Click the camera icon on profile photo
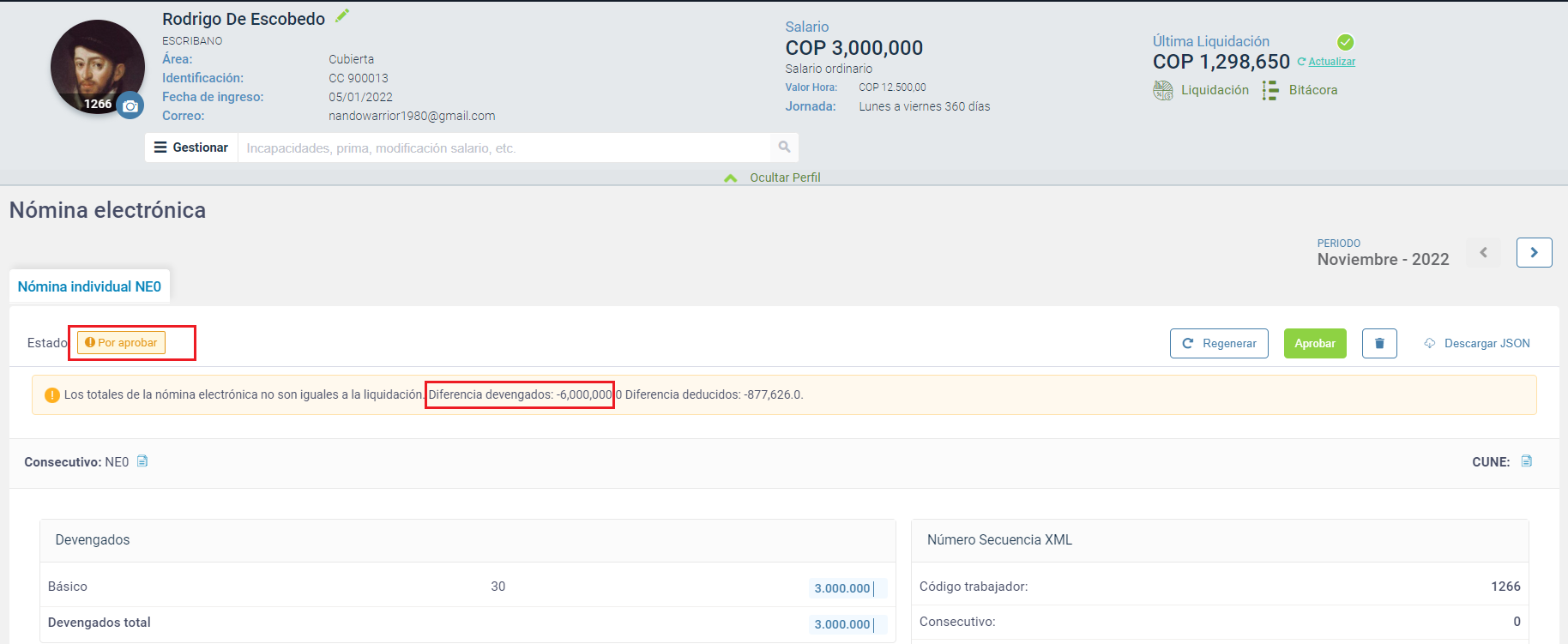Screen dimensions: 1568x644 [x=130, y=105]
